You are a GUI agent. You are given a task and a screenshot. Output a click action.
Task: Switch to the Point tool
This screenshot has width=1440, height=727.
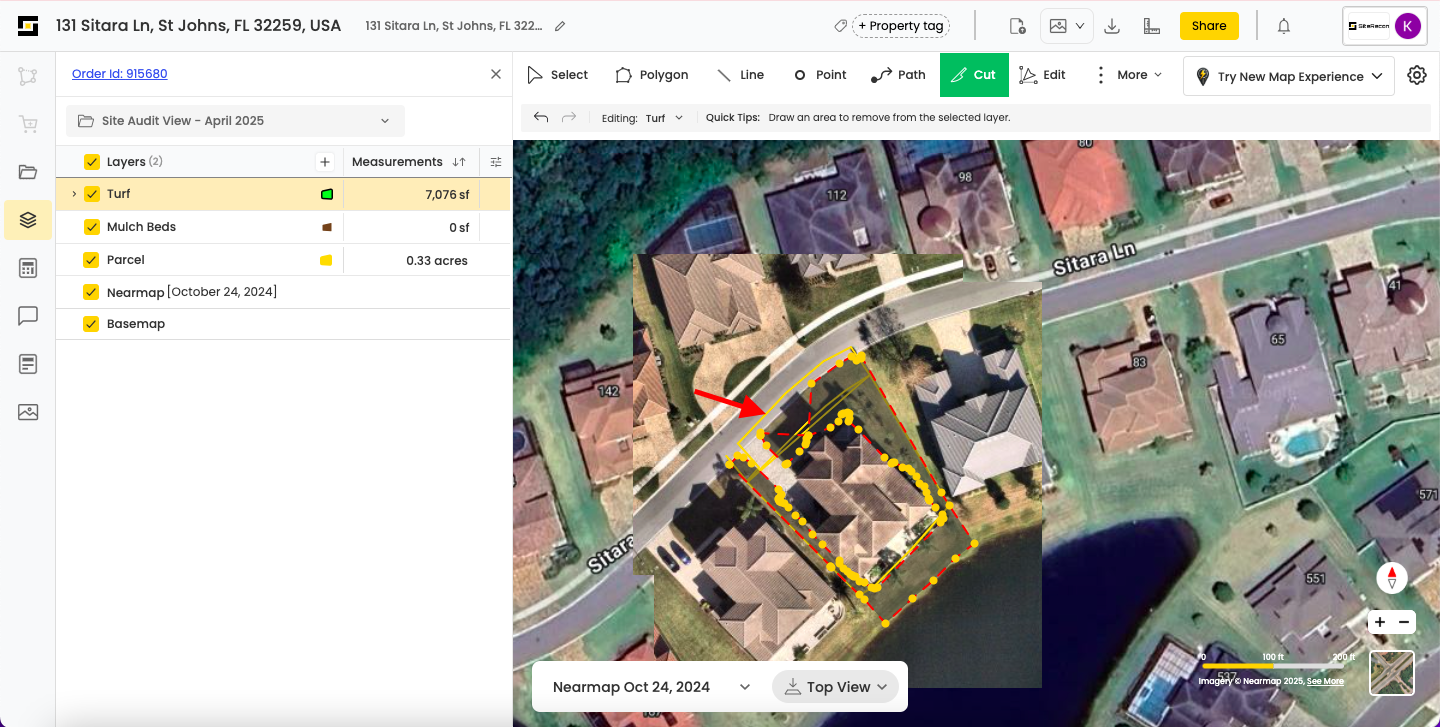[820, 75]
